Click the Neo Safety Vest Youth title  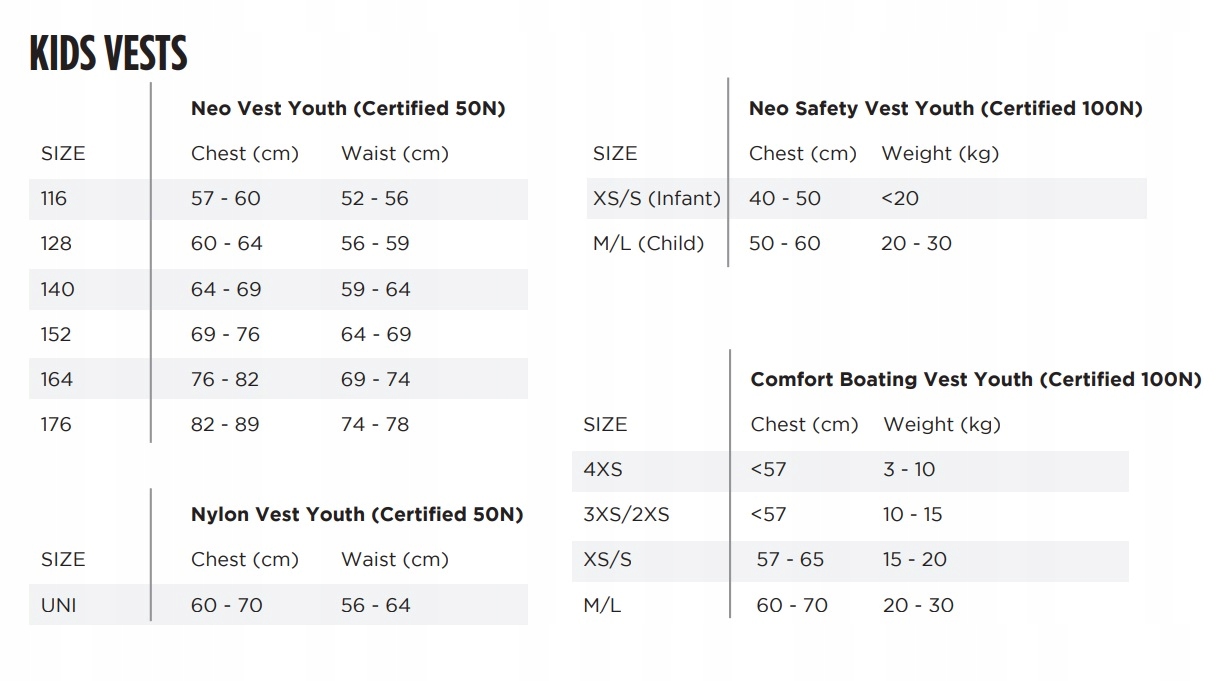[x=945, y=108]
